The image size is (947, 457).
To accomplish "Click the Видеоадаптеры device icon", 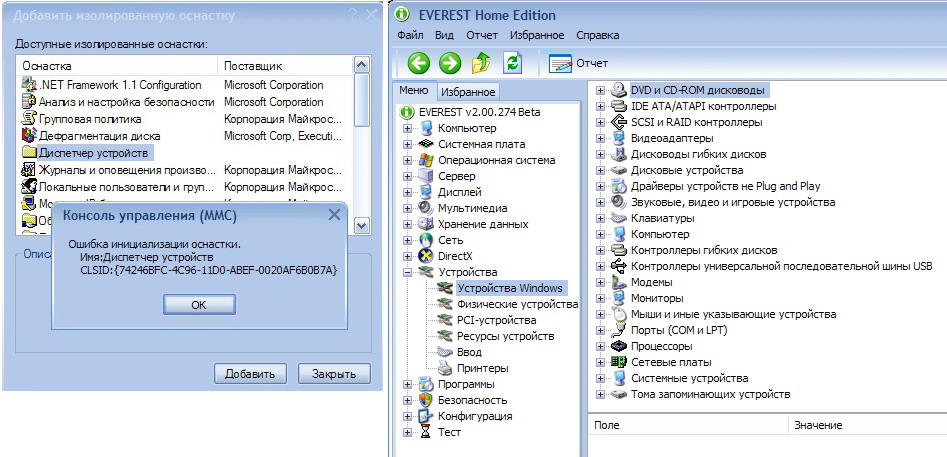I will [618, 138].
